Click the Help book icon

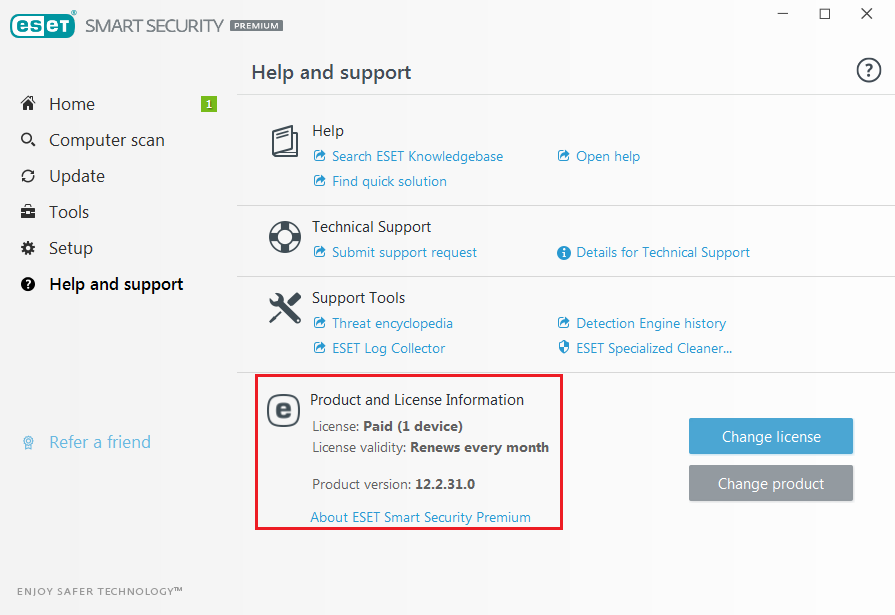(x=285, y=141)
